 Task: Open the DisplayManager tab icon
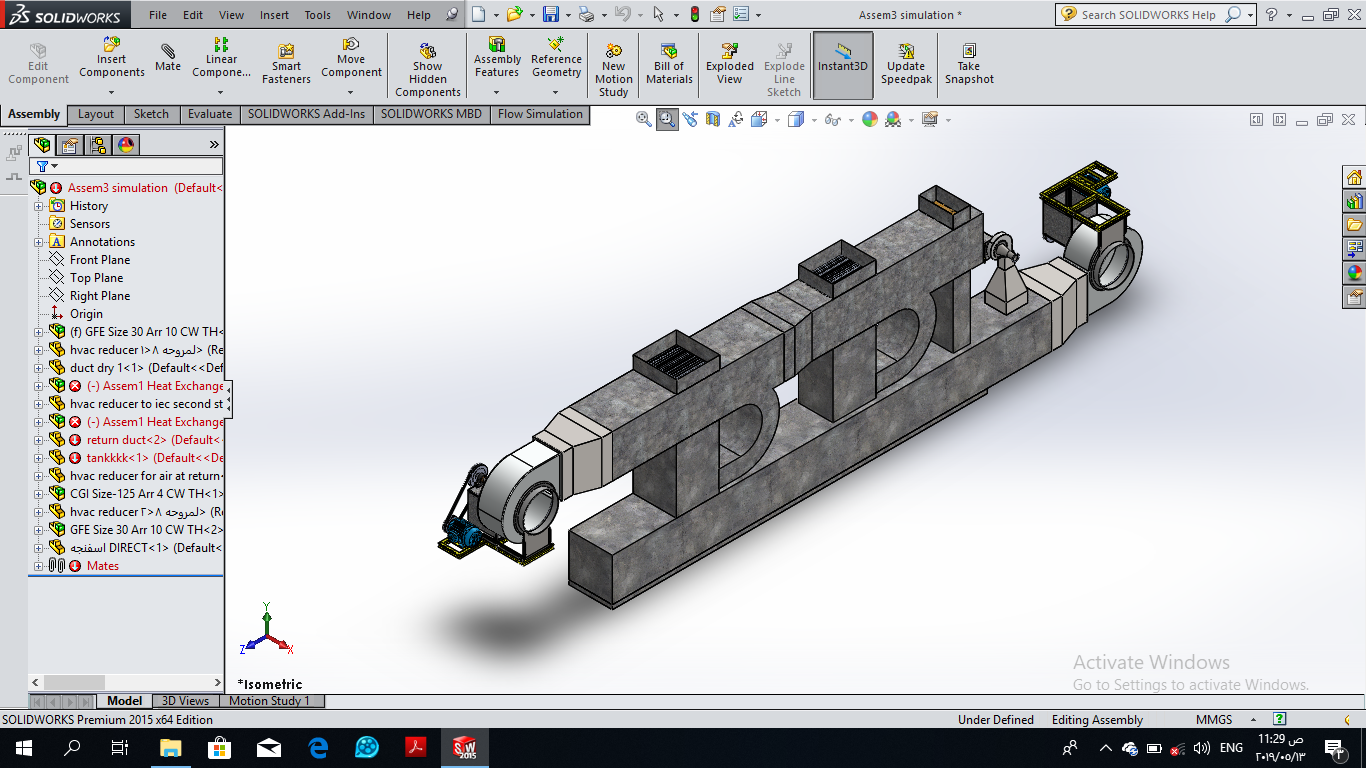126,145
